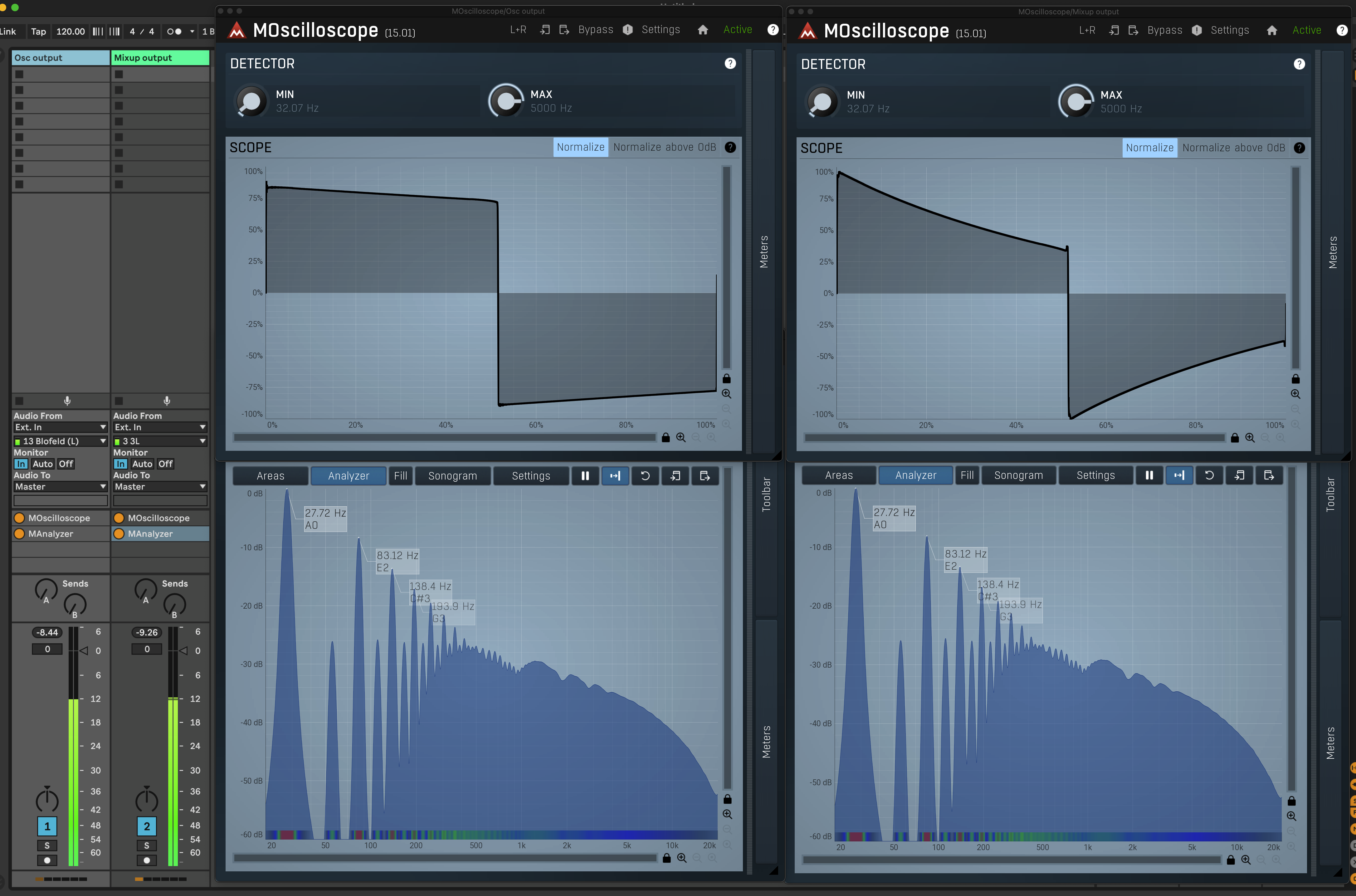This screenshot has height=896, width=1356.
Task: Click the paste preset icon in Mixup output header
Action: point(1133,30)
